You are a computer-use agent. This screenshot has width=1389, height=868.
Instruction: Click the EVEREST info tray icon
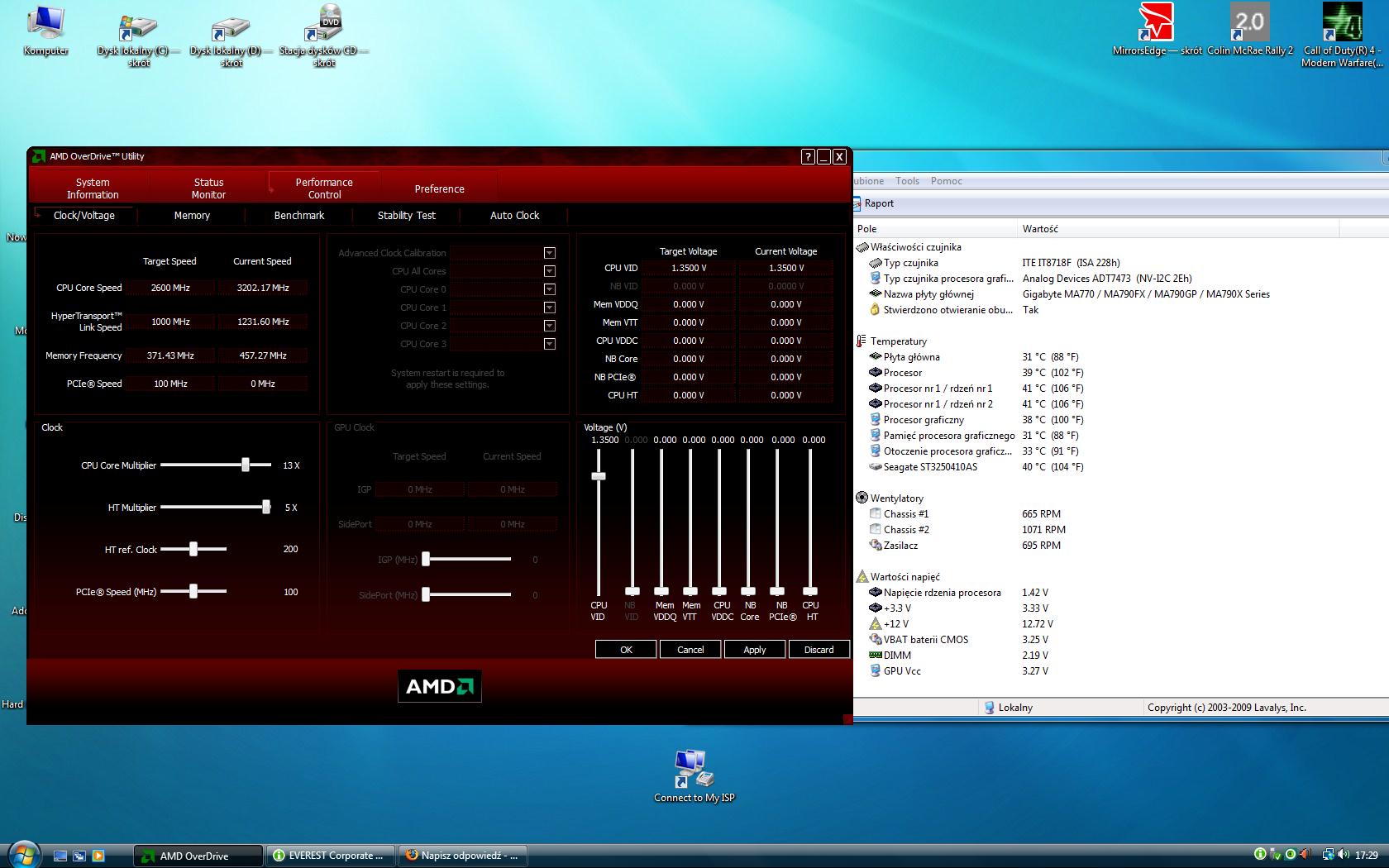click(1259, 854)
